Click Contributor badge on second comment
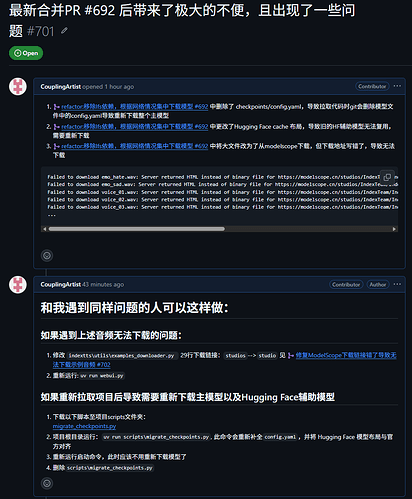 pos(346,285)
